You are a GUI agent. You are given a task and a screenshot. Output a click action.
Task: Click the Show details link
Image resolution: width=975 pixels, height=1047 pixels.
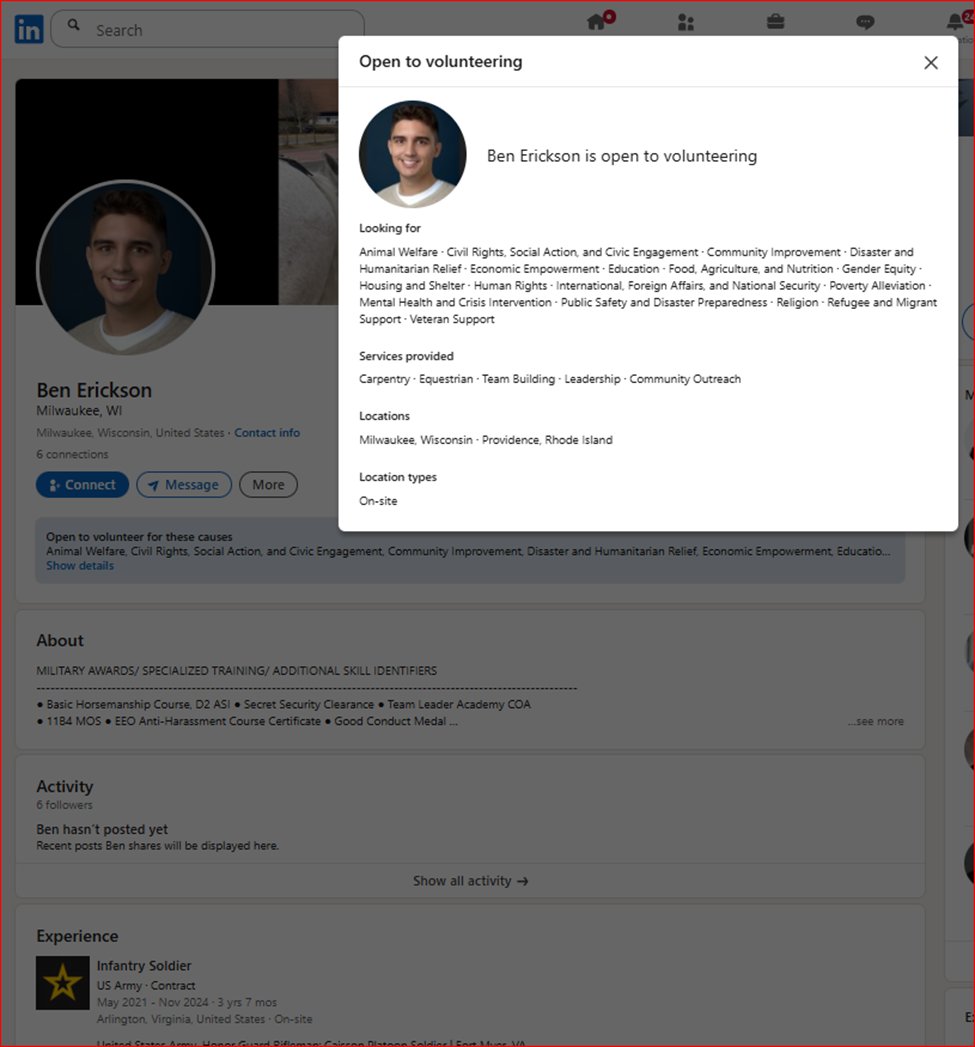tap(79, 566)
